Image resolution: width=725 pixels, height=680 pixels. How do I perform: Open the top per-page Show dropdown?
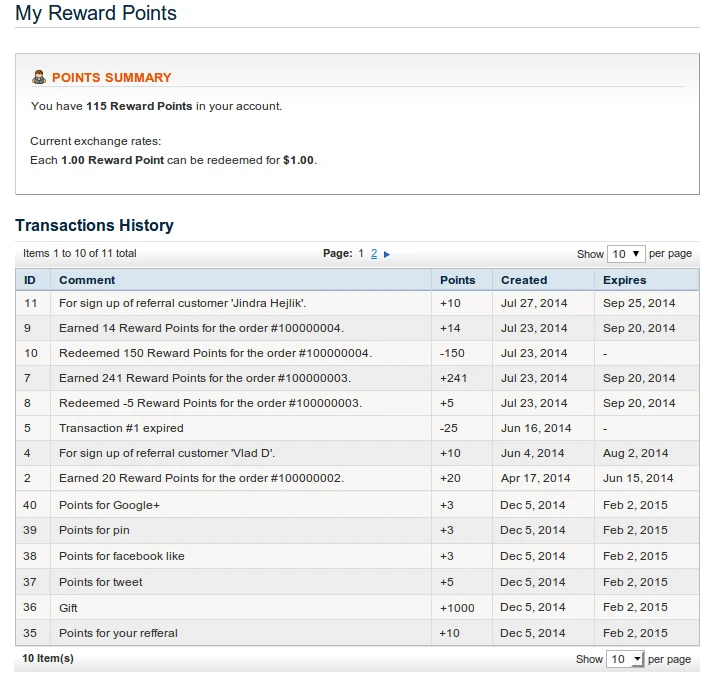click(x=626, y=254)
